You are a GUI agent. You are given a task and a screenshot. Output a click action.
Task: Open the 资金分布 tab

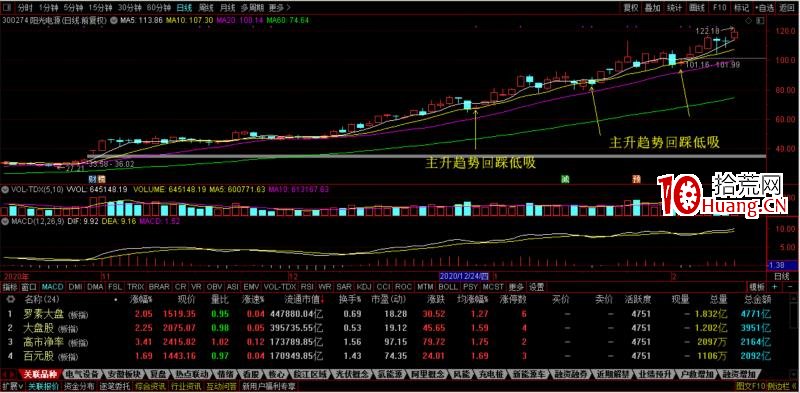point(79,386)
